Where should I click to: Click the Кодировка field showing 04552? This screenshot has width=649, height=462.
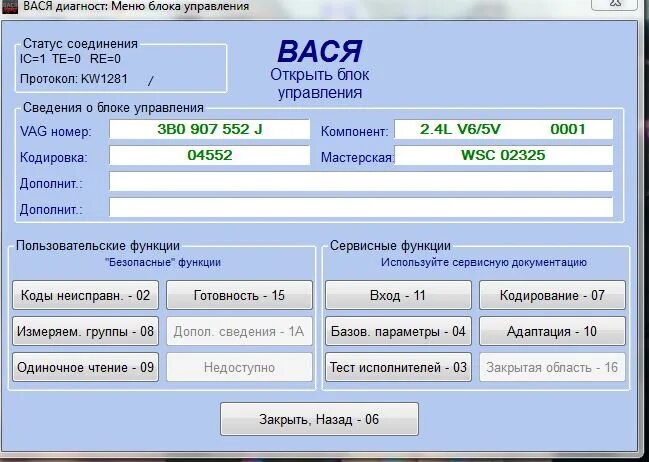[x=209, y=155]
